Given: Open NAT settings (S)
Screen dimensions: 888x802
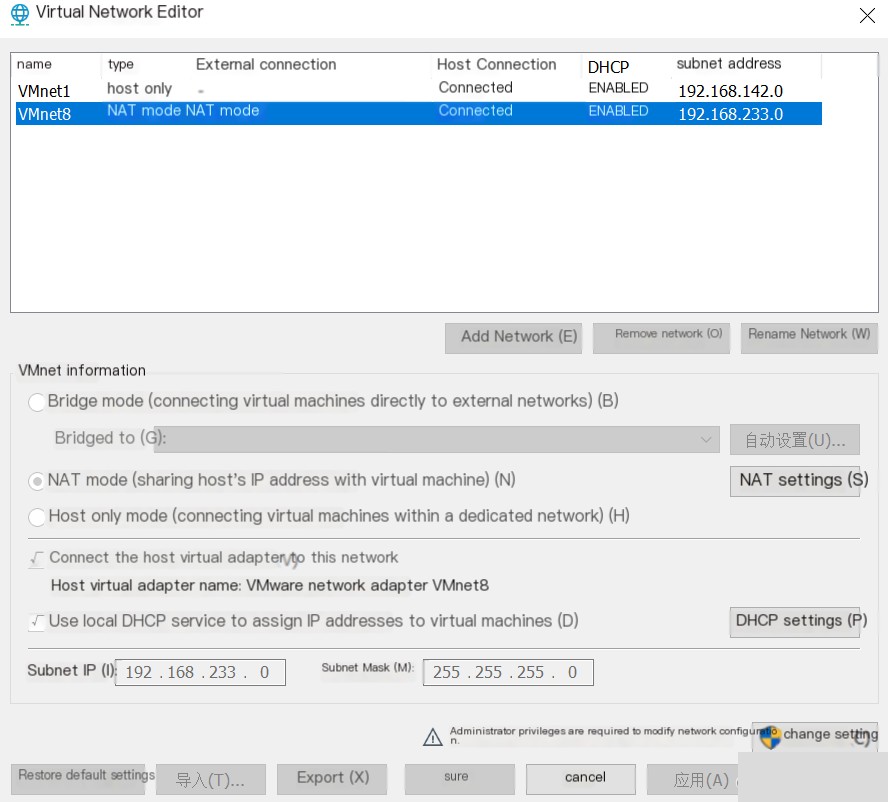Looking at the screenshot, I should 795,481.
